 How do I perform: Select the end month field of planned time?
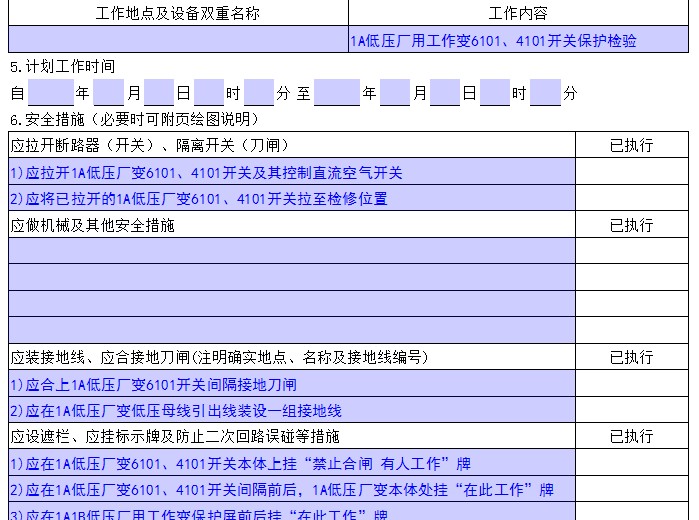click(x=395, y=93)
